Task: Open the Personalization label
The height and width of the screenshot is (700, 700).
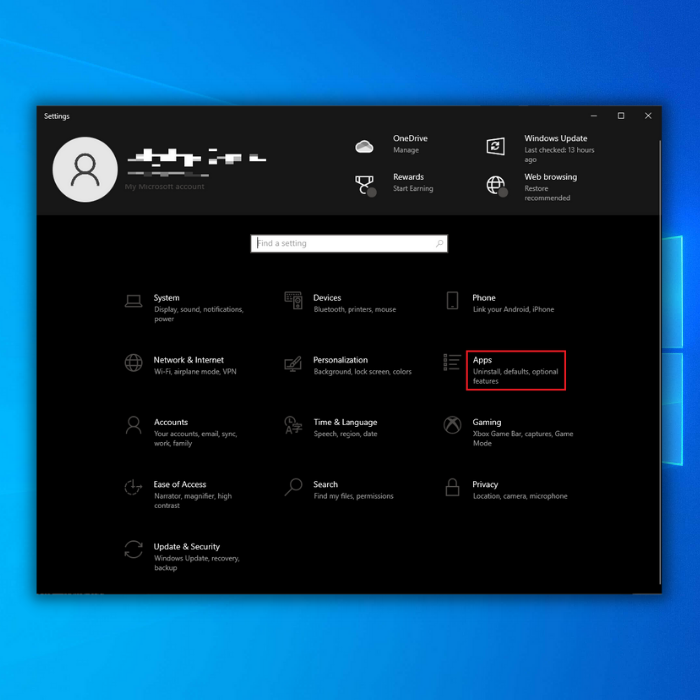Action: [x=341, y=360]
